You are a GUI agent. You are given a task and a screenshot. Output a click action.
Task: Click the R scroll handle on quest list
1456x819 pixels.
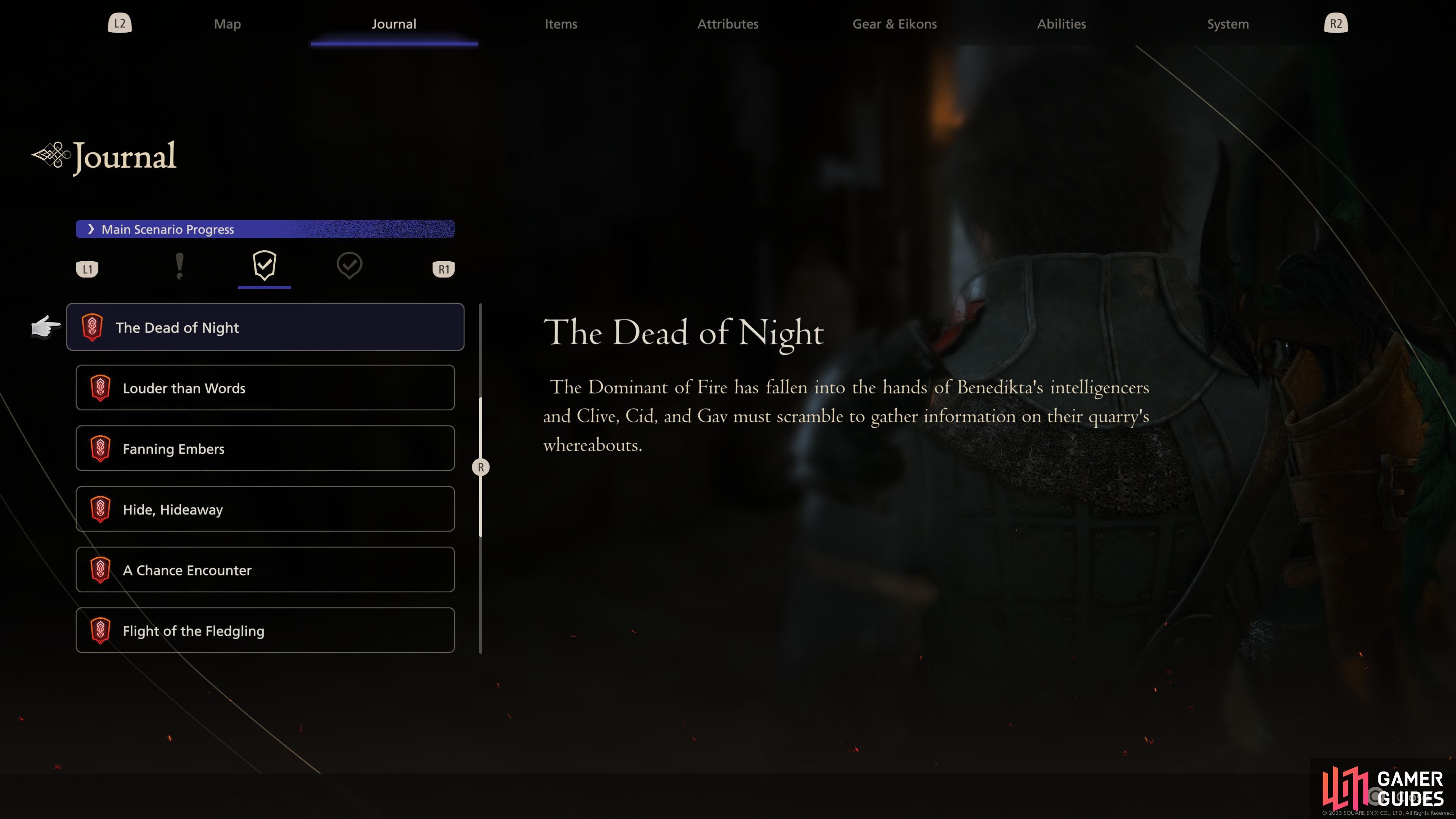click(x=480, y=468)
